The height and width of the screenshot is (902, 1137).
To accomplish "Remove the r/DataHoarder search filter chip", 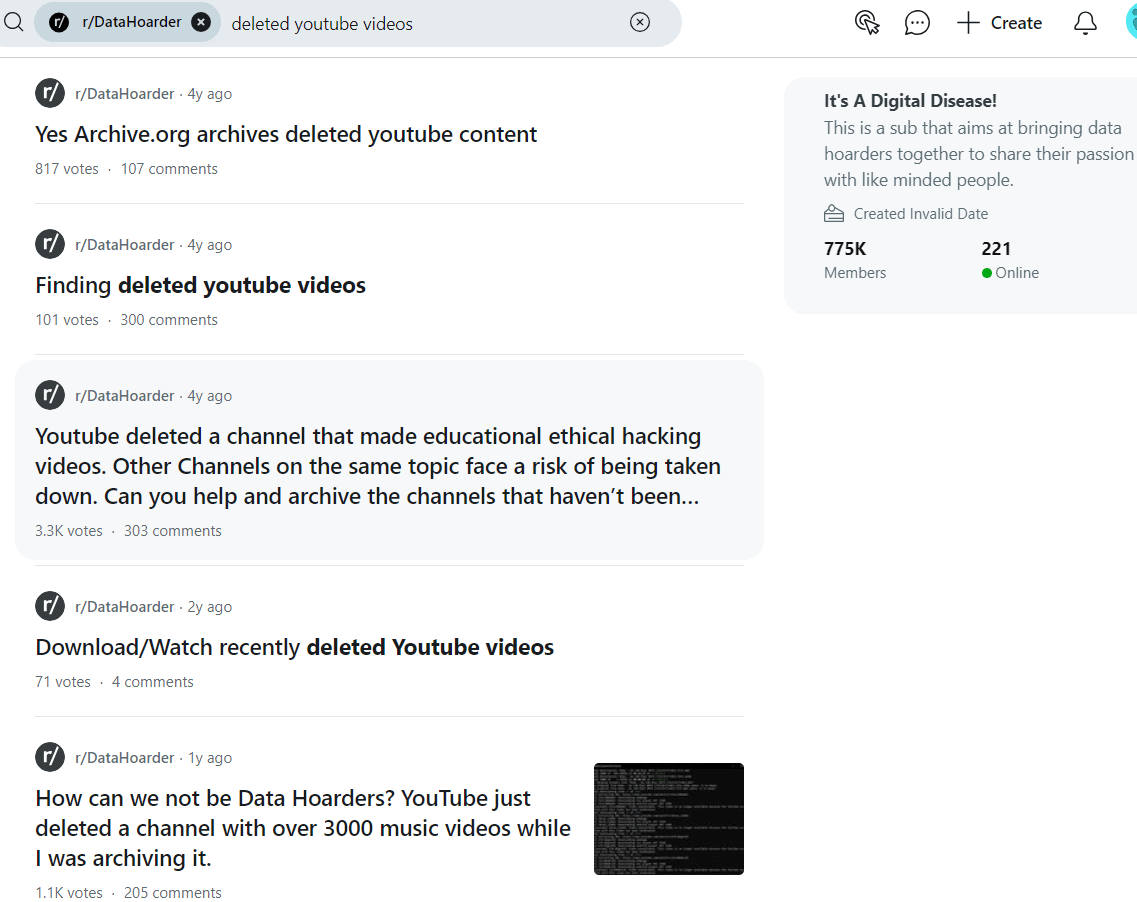I will (201, 22).
